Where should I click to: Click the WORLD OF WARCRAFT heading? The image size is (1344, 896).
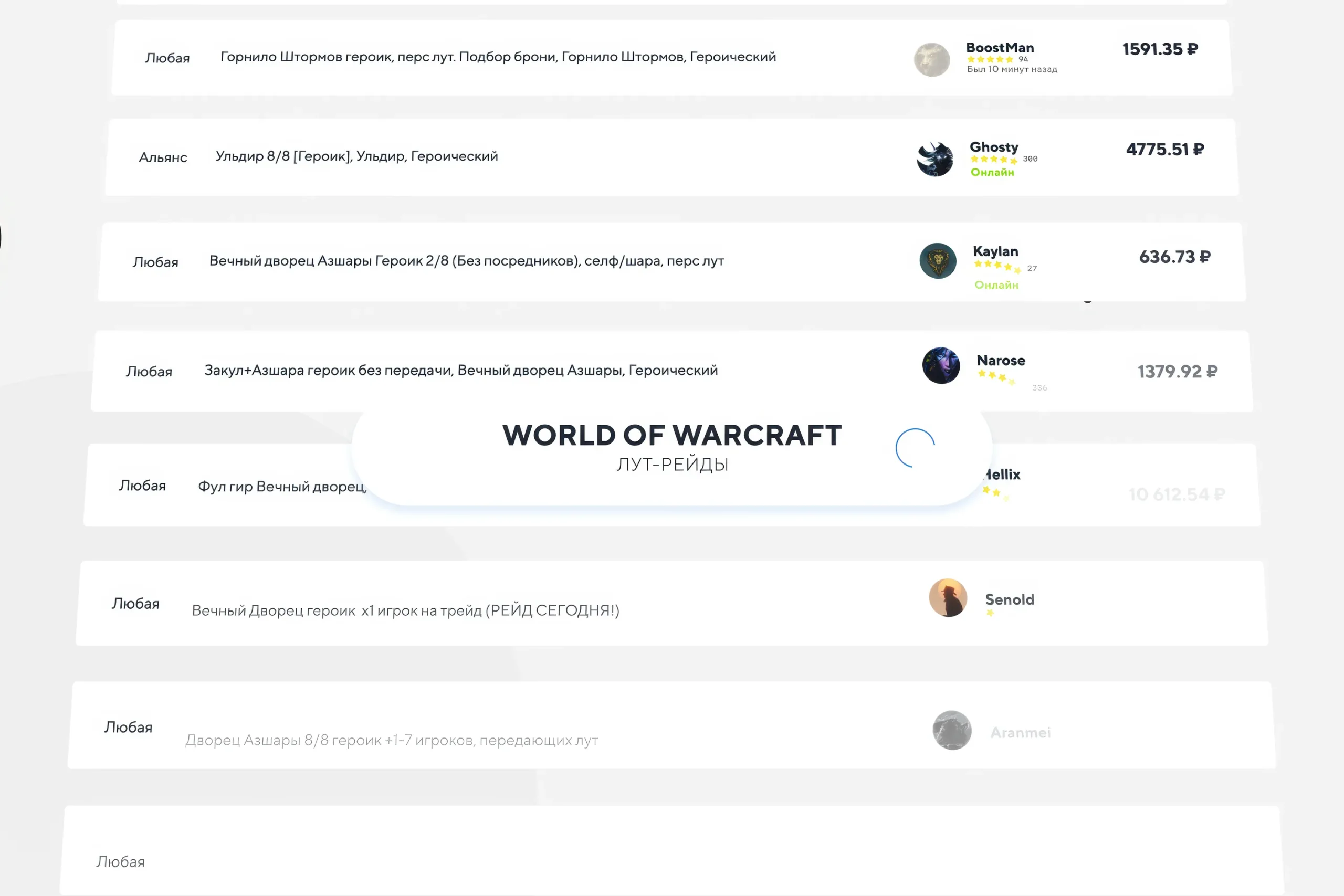[x=672, y=436]
